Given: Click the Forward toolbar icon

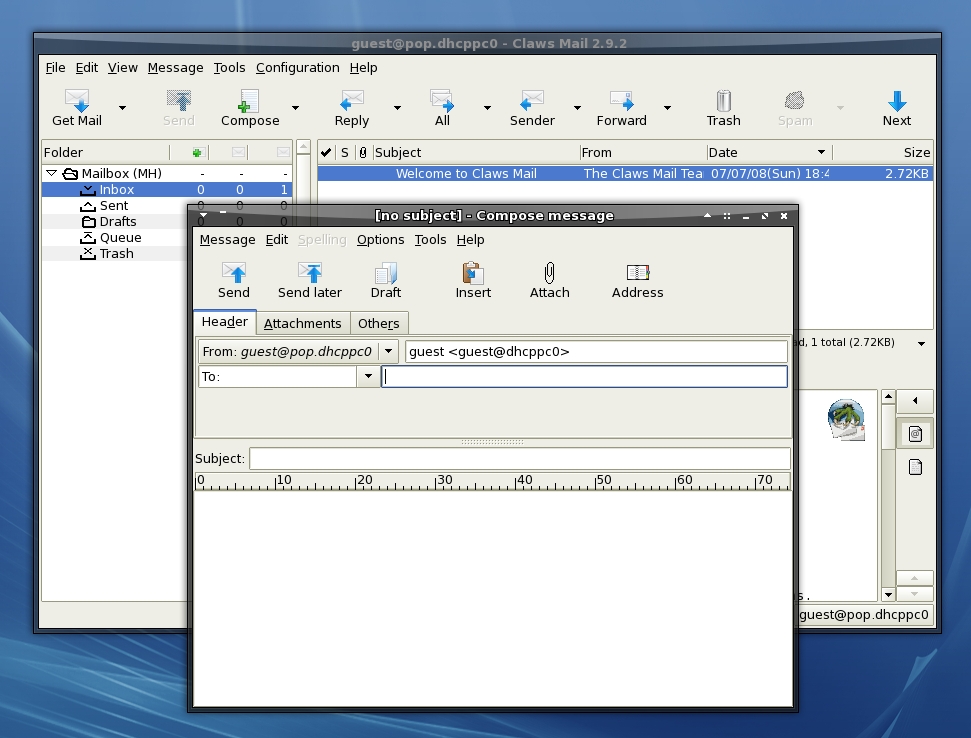Looking at the screenshot, I should [x=621, y=100].
